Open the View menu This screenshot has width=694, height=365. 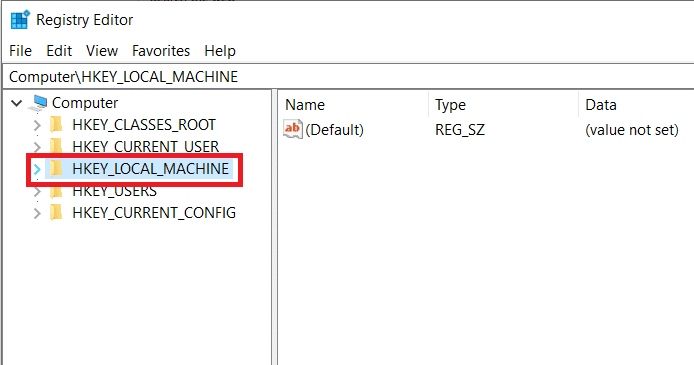point(102,51)
